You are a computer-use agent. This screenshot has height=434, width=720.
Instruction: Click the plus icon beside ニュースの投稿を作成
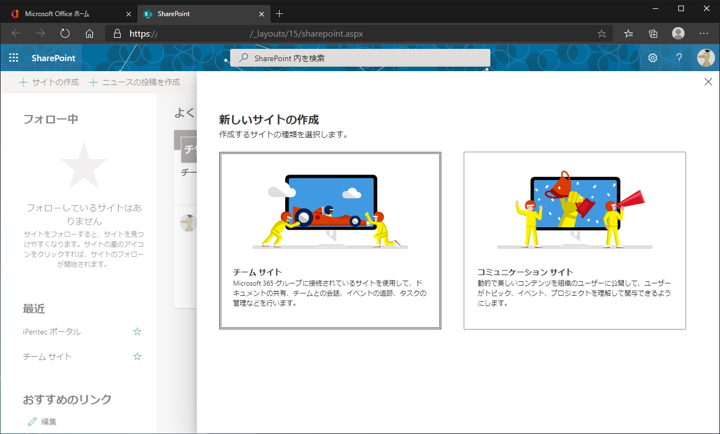93,82
